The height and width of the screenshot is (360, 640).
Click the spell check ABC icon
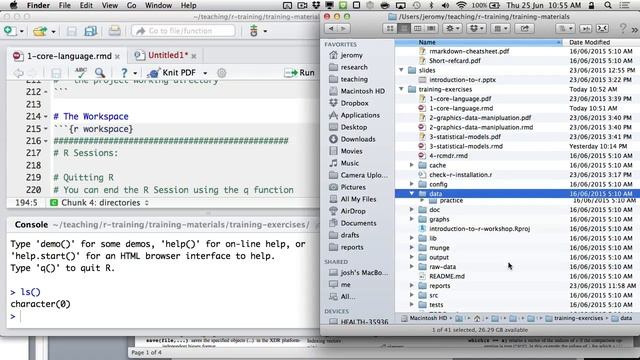(x=80, y=73)
